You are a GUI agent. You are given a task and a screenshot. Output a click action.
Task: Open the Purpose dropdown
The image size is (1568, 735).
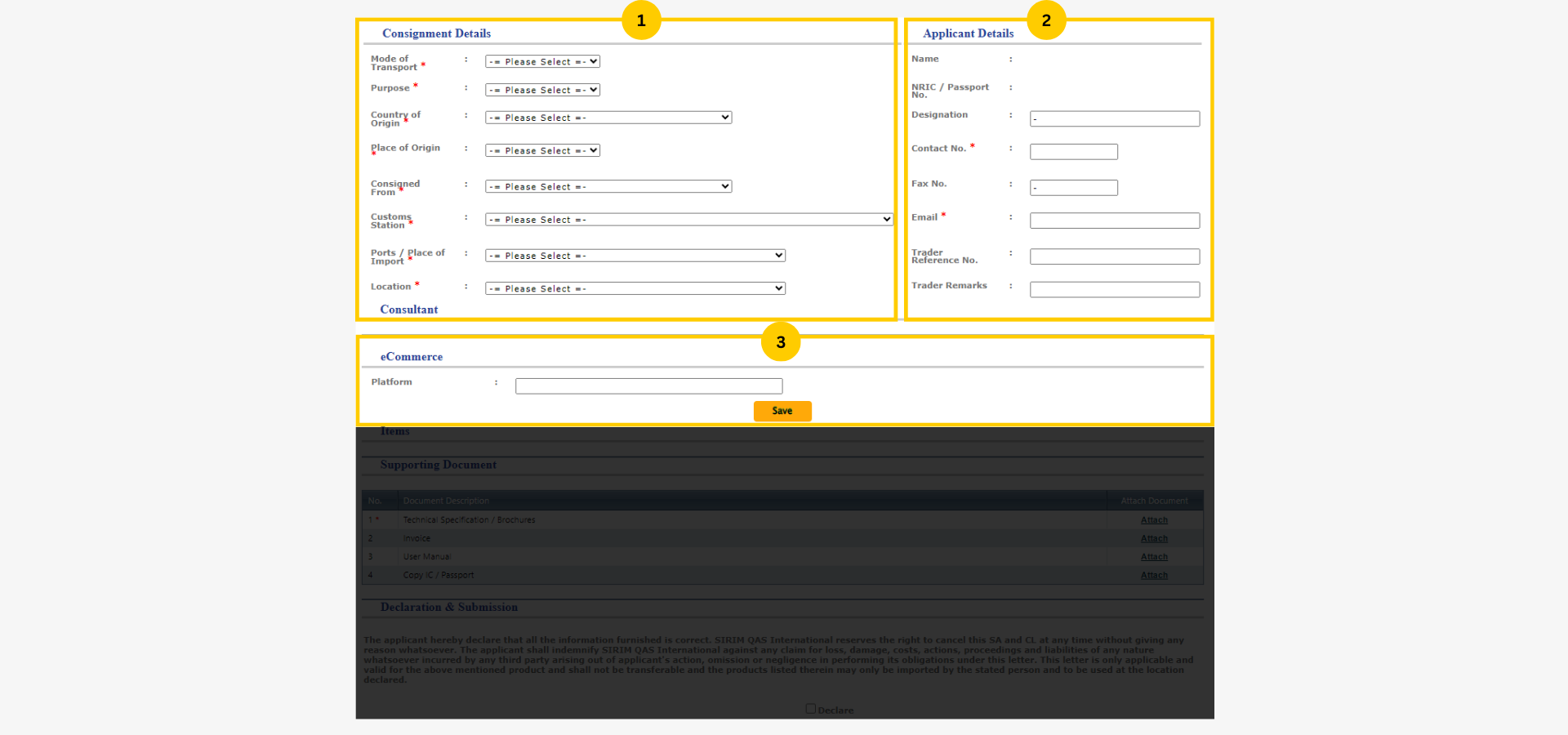click(541, 90)
